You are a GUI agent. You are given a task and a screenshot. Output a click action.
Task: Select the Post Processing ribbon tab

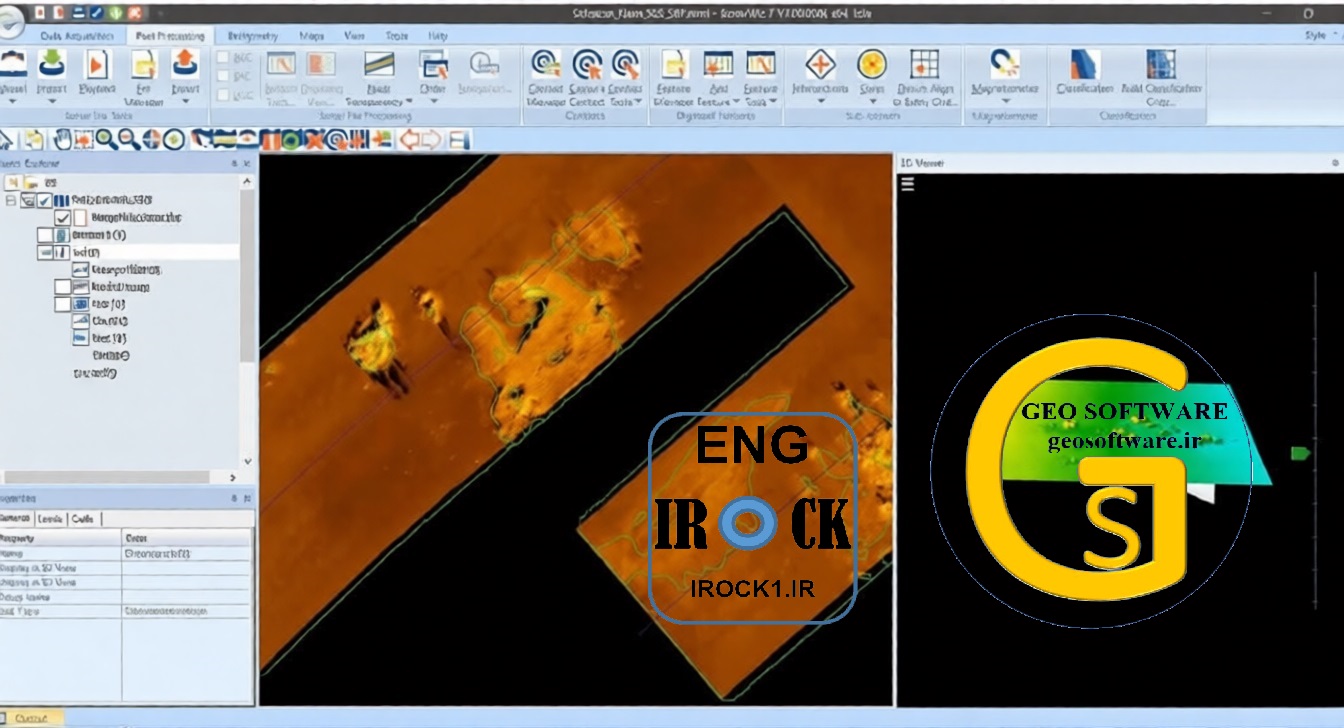tap(169, 36)
